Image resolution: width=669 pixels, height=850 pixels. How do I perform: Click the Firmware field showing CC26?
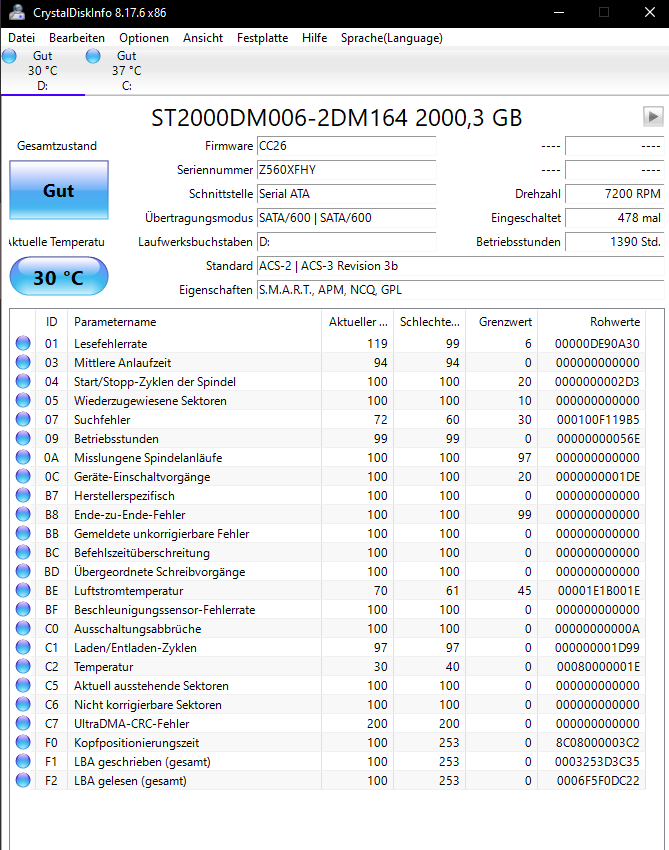(x=346, y=146)
